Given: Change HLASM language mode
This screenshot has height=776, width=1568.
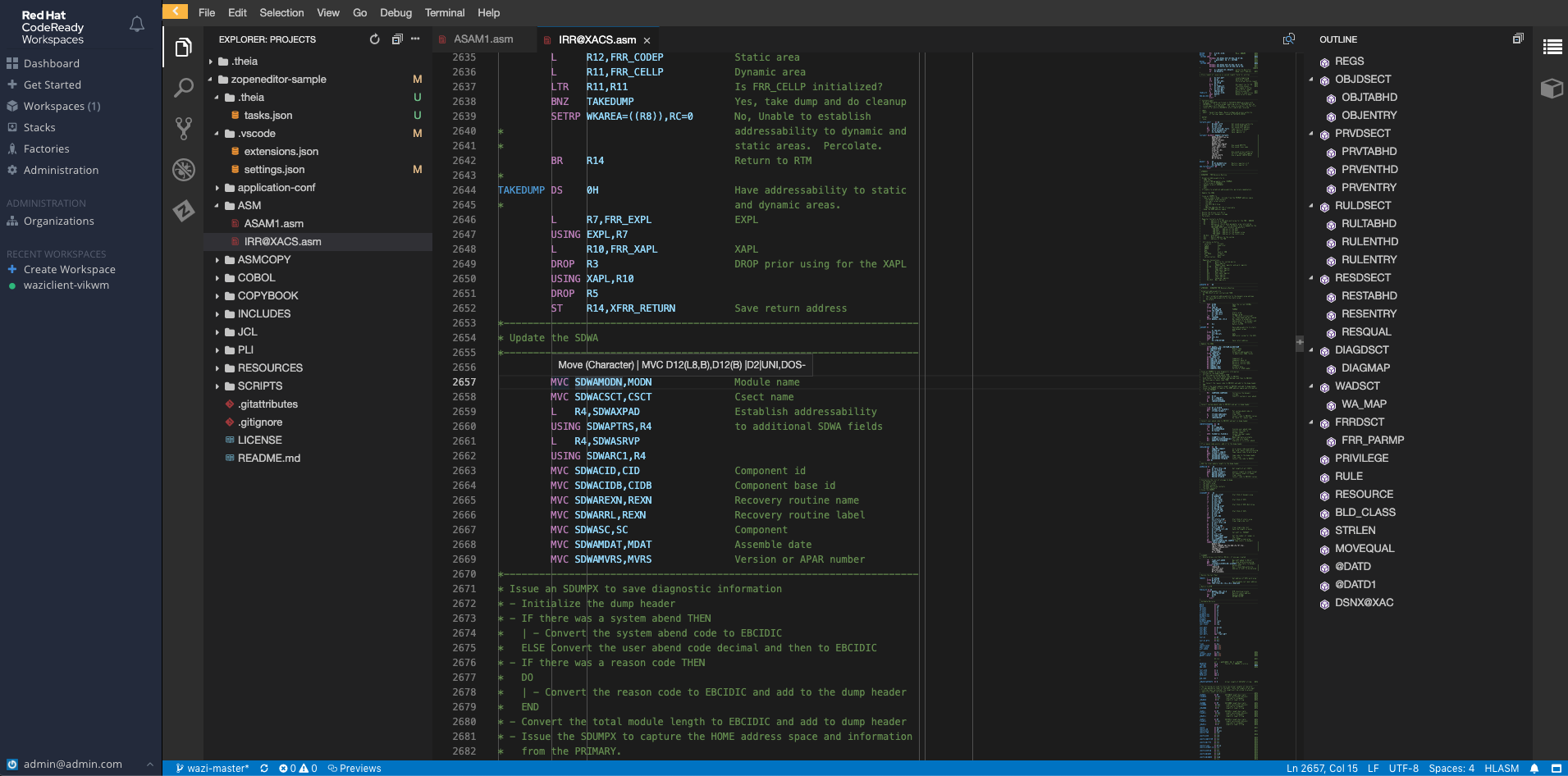Looking at the screenshot, I should (1502, 769).
